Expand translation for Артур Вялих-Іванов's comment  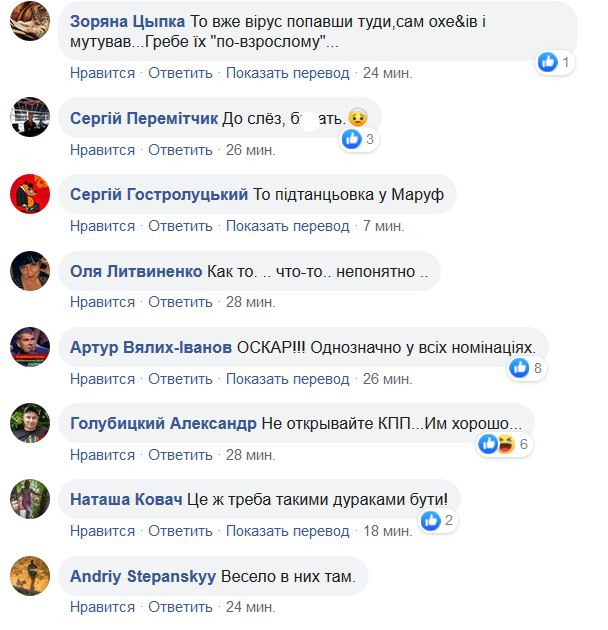point(287,379)
